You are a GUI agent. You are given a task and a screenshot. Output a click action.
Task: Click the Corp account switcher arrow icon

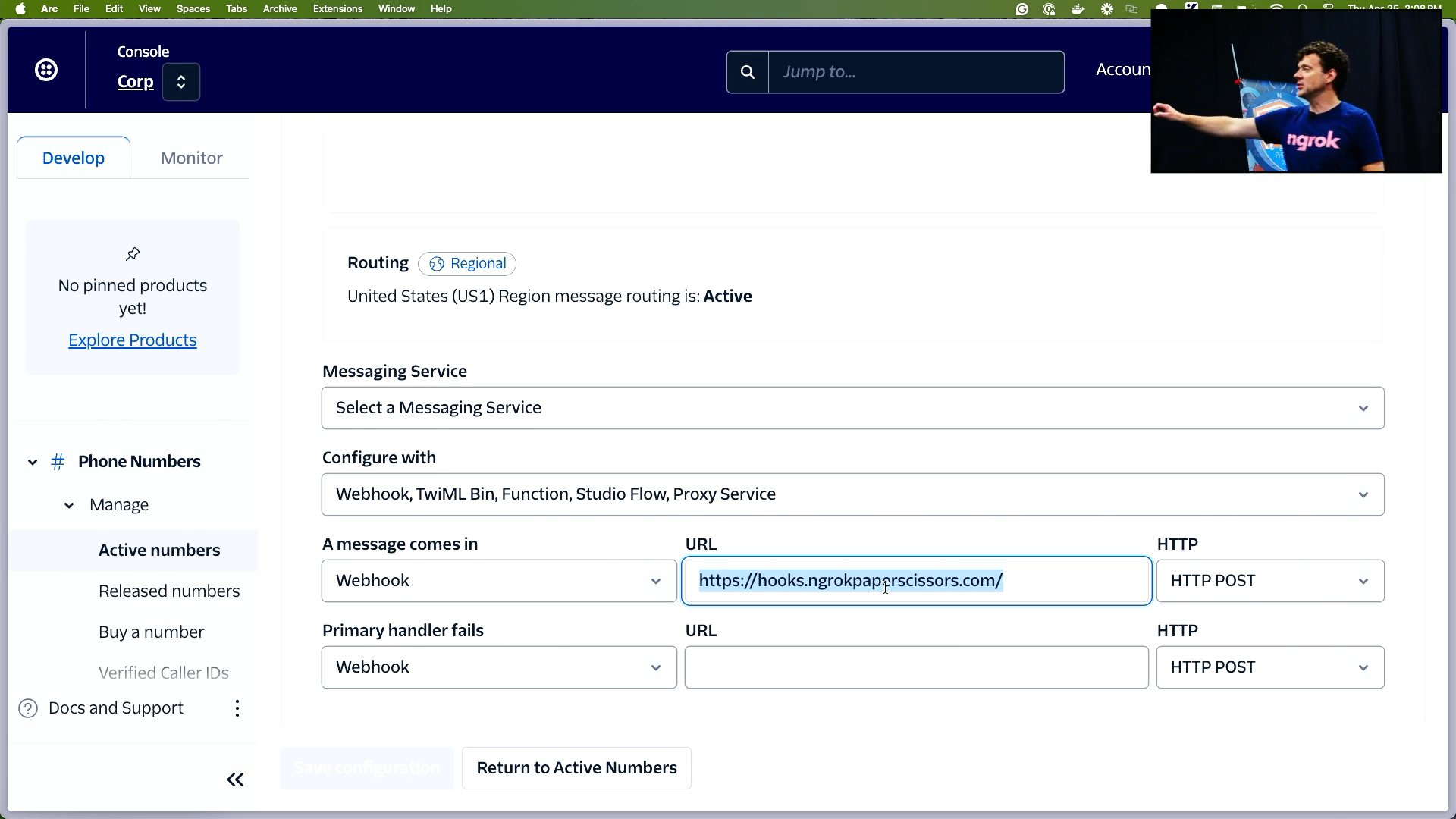click(x=181, y=82)
